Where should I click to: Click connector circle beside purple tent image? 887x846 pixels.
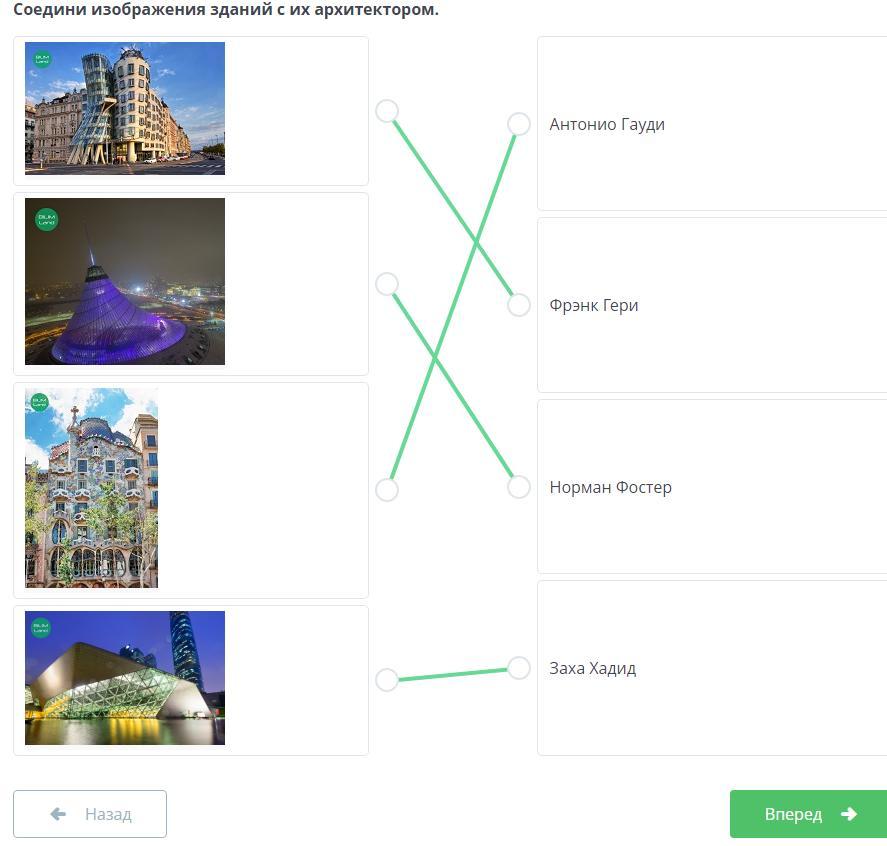pyautogui.click(x=387, y=284)
